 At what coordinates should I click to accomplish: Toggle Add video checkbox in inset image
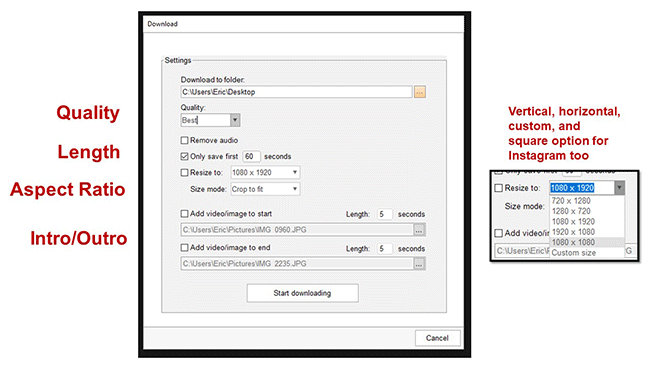coord(499,233)
